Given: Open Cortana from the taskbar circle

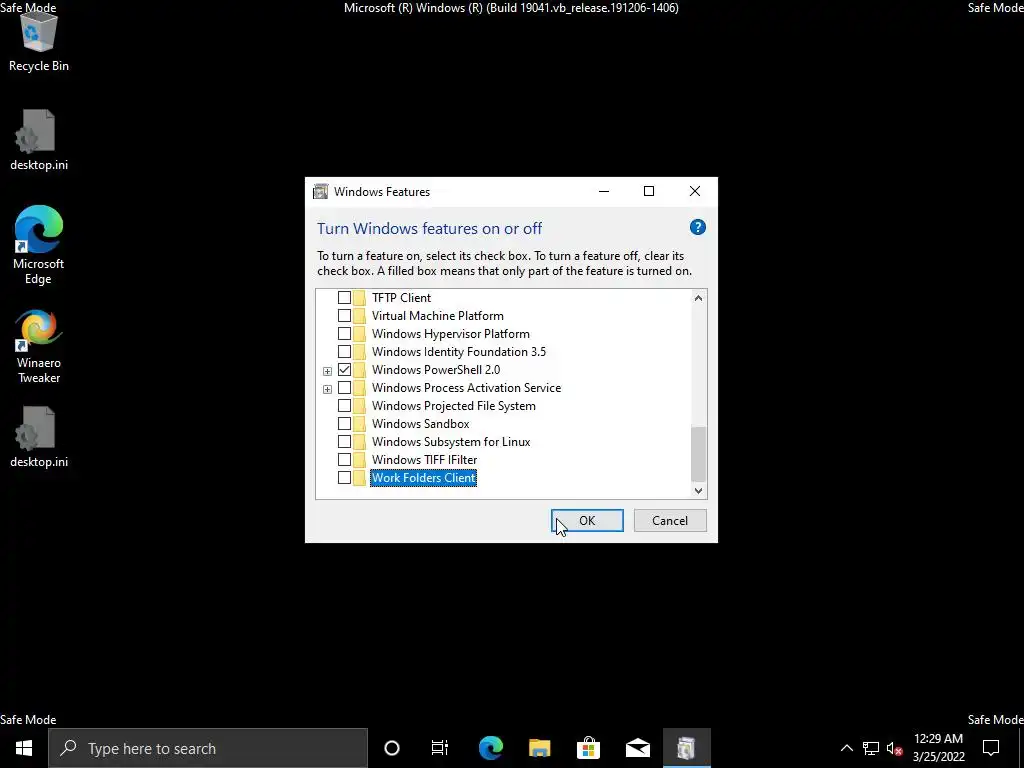Looking at the screenshot, I should point(392,748).
